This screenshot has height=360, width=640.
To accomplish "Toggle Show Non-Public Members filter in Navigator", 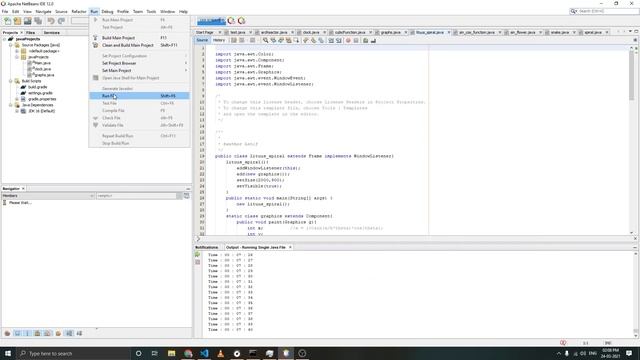I will pyautogui.click(x=37, y=333).
